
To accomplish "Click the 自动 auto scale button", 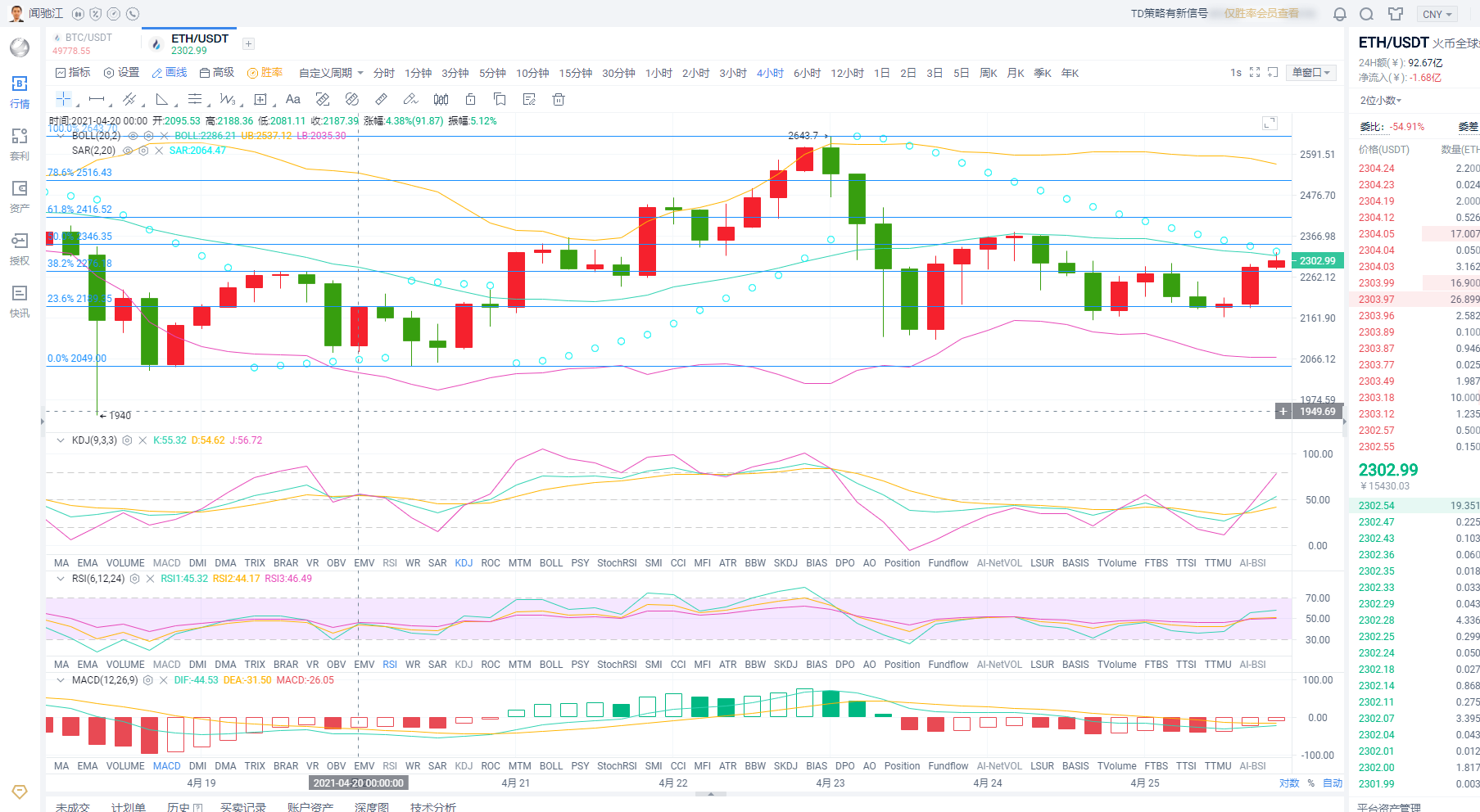I will [x=1333, y=783].
